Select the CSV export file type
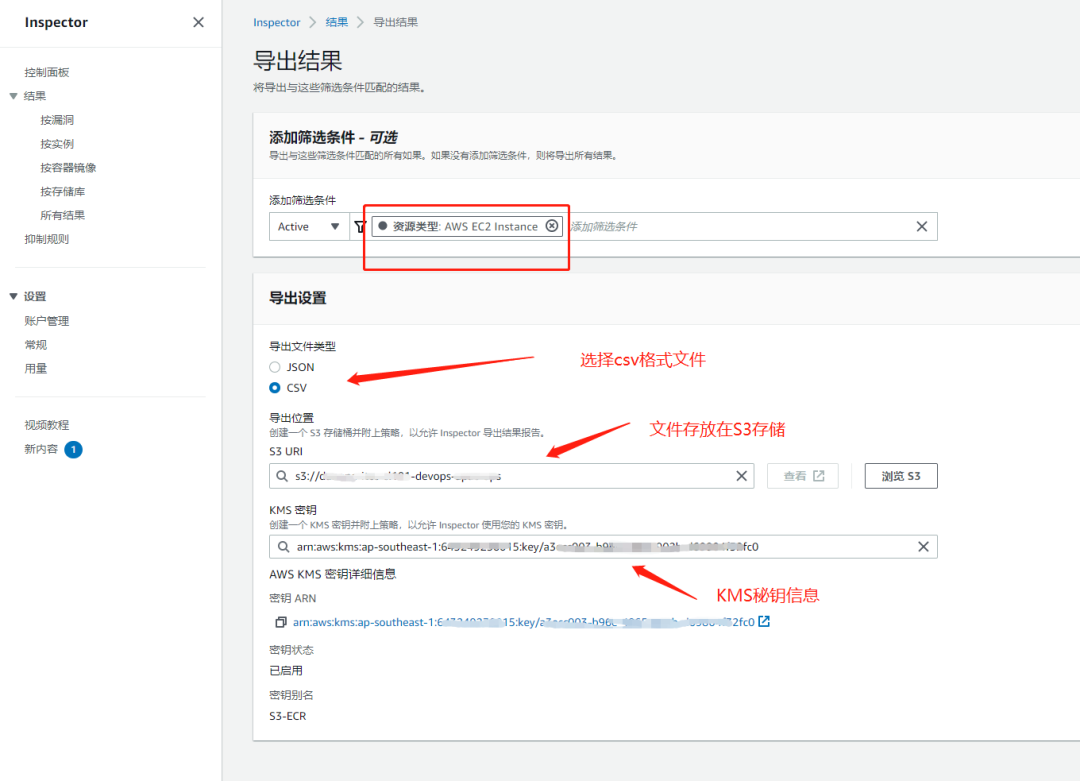Viewport: 1080px width, 781px height. point(274,387)
